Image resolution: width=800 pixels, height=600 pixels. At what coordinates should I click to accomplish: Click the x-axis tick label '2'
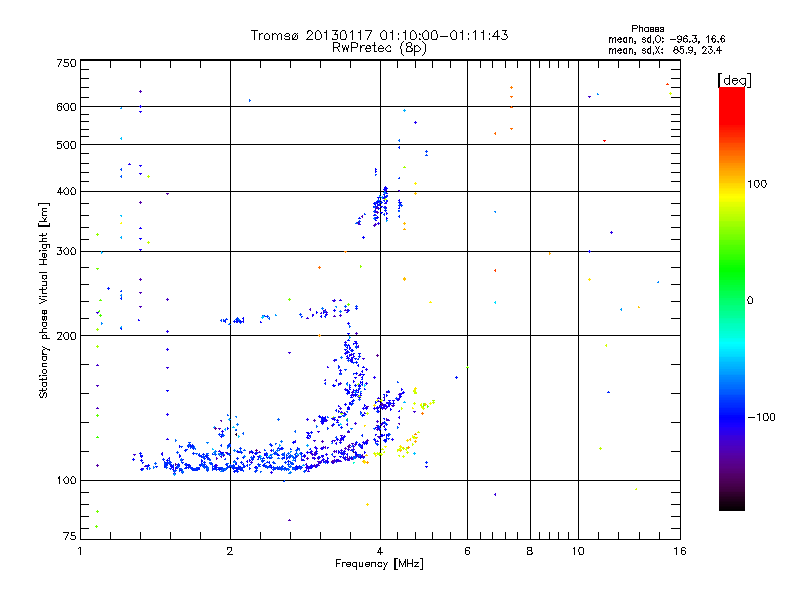(x=230, y=551)
